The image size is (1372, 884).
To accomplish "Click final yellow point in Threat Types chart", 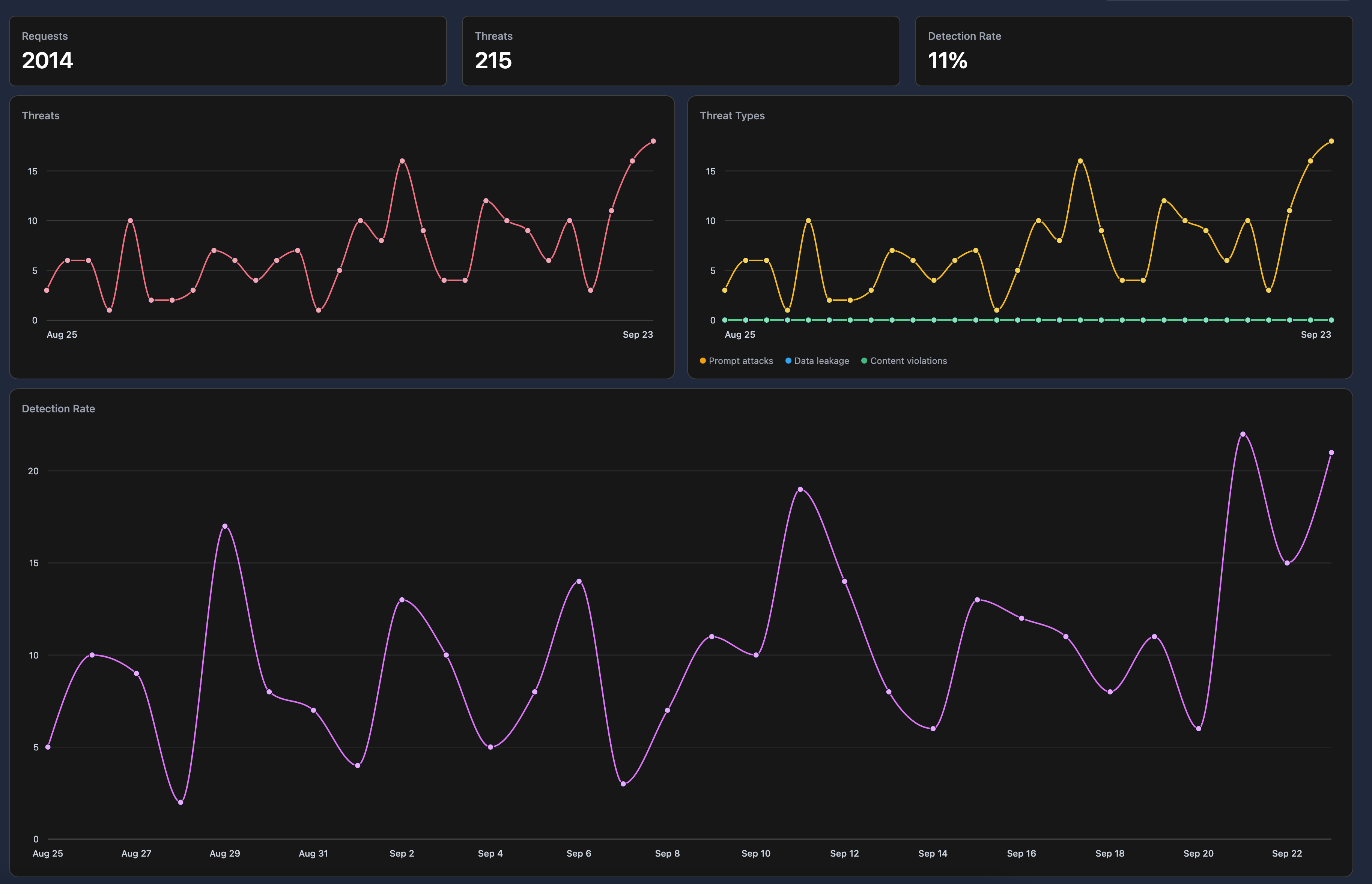I will click(x=1331, y=141).
